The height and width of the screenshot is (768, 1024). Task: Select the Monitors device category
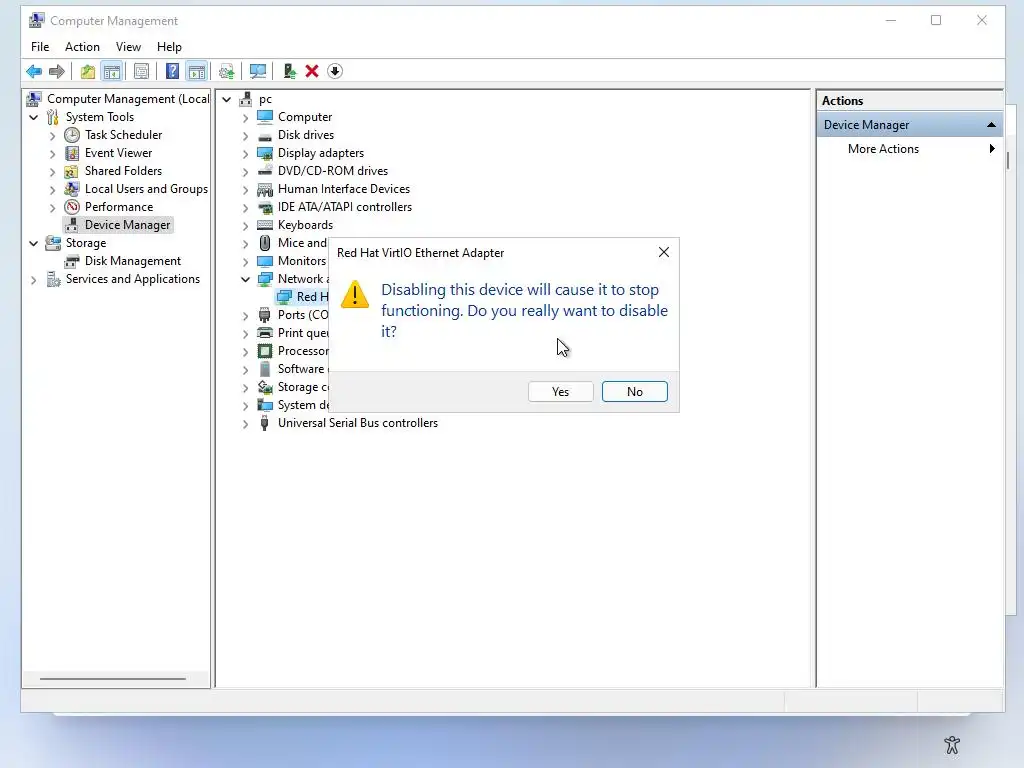302,261
